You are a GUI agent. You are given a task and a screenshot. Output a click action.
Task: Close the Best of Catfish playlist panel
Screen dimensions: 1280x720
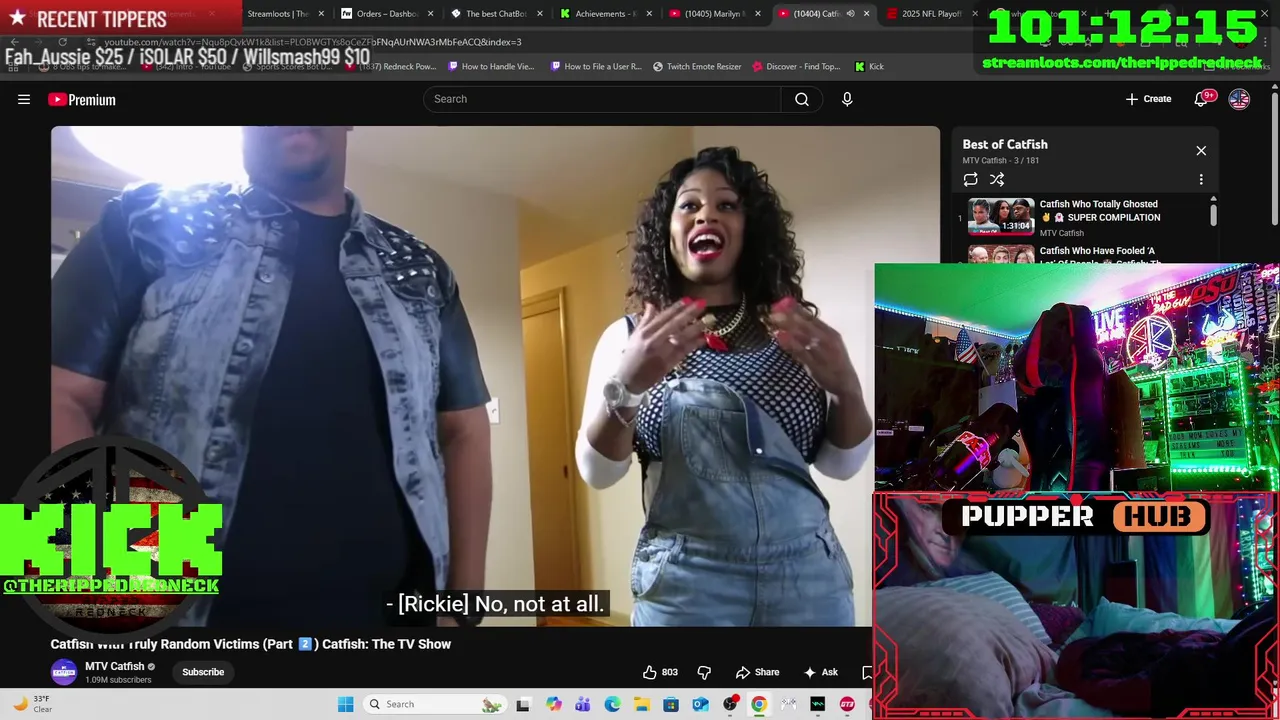click(x=1201, y=151)
